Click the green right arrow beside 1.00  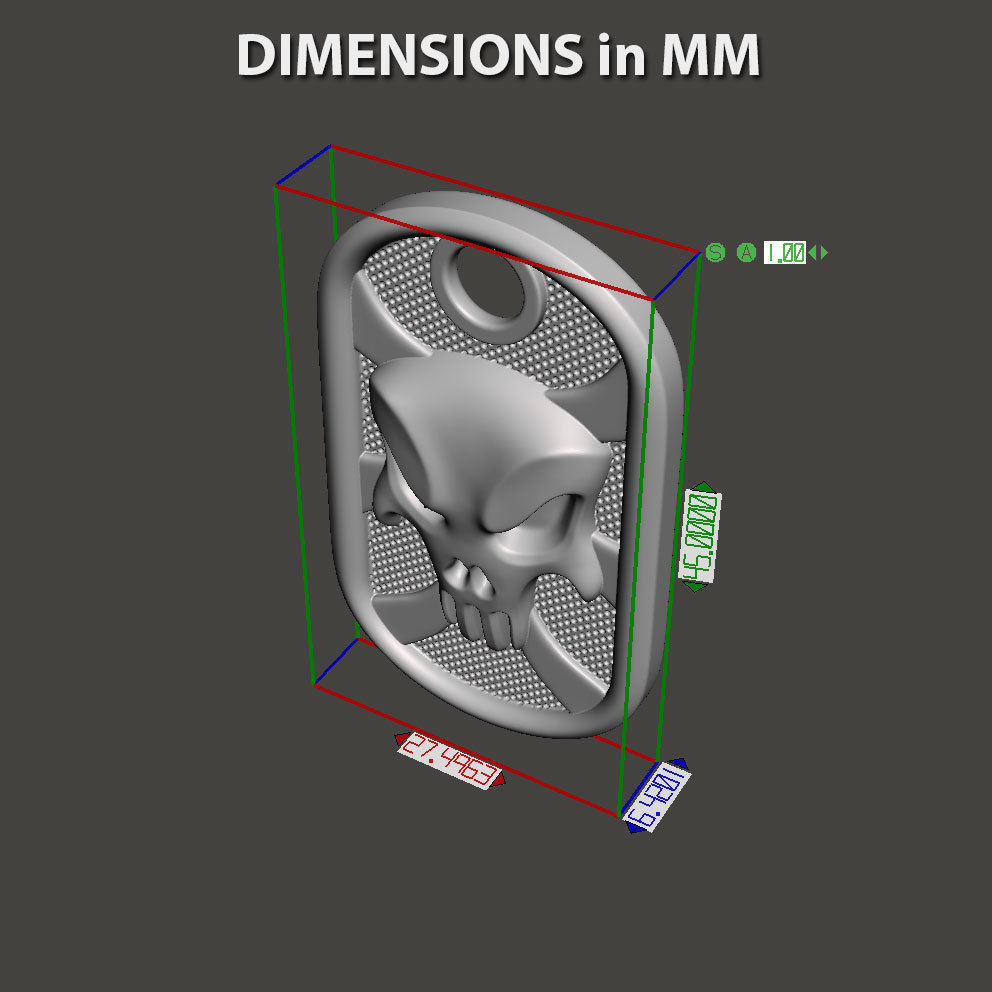824,253
